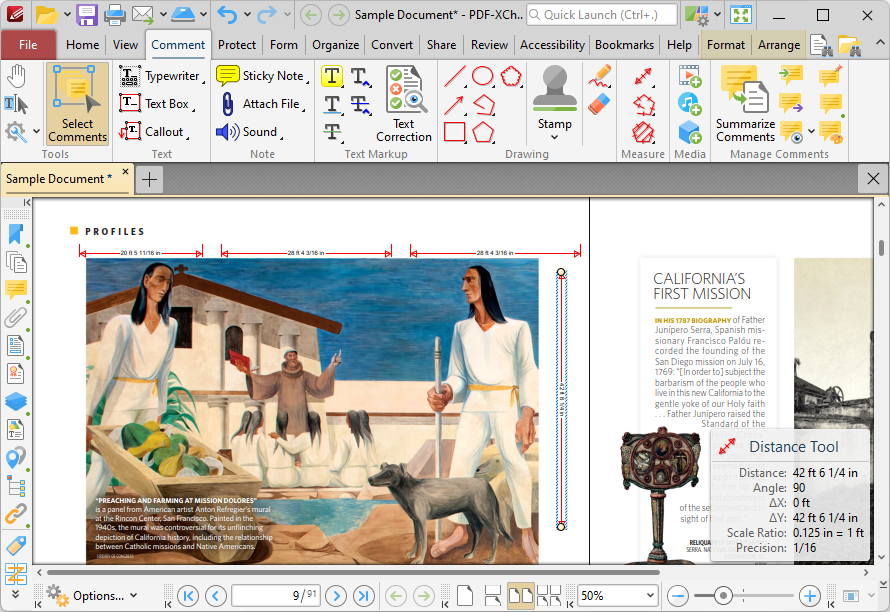Viewport: 890px width, 612px height.
Task: Open the zoom level 50% dropdown
Action: pyautogui.click(x=650, y=596)
